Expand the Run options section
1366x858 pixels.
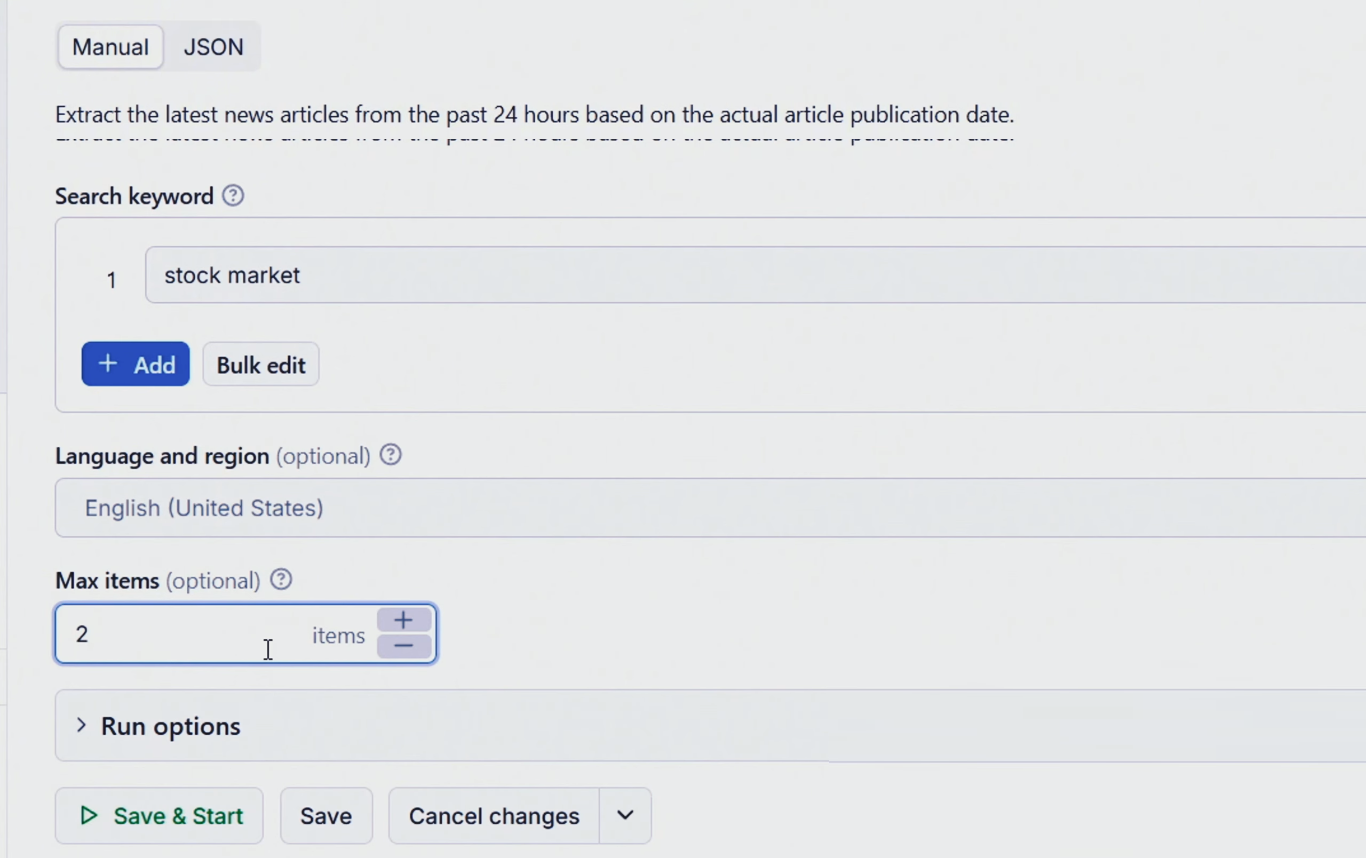tap(171, 726)
